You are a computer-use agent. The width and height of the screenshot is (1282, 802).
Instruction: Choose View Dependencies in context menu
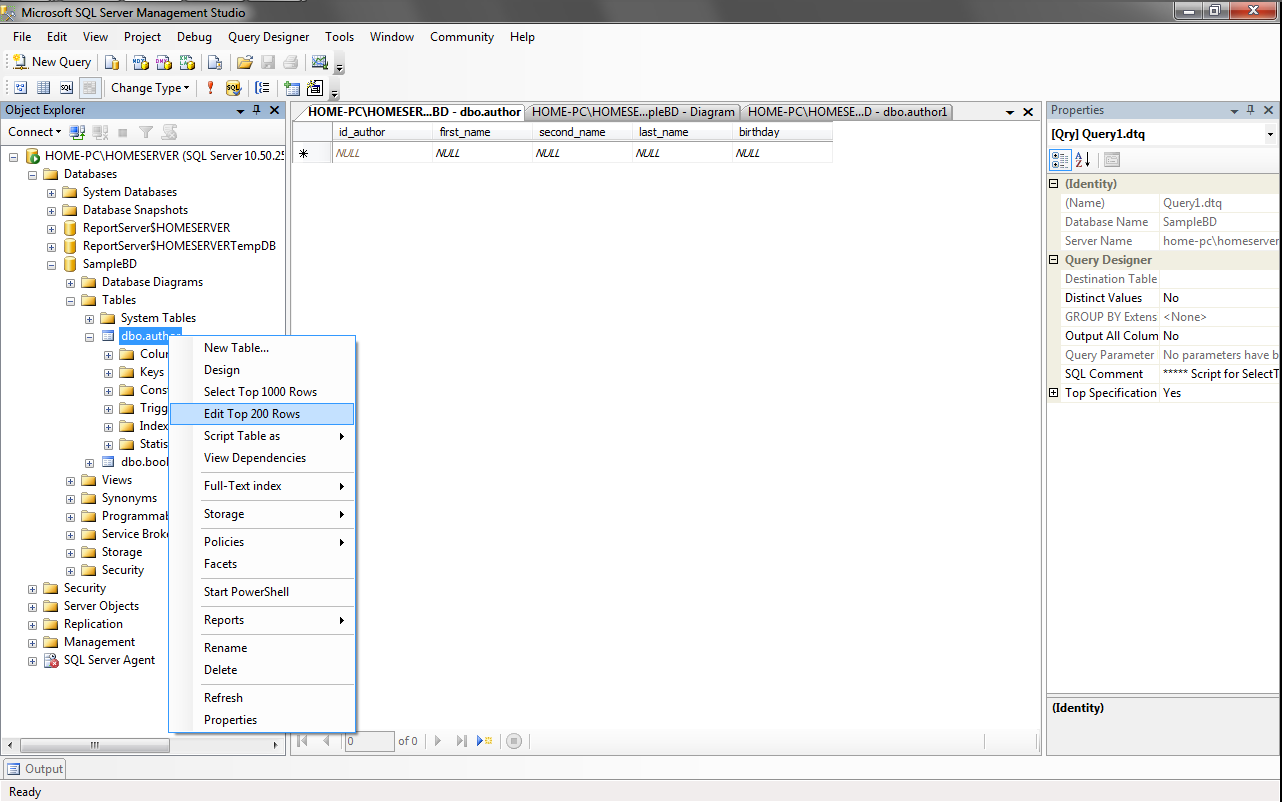[x=262, y=458]
